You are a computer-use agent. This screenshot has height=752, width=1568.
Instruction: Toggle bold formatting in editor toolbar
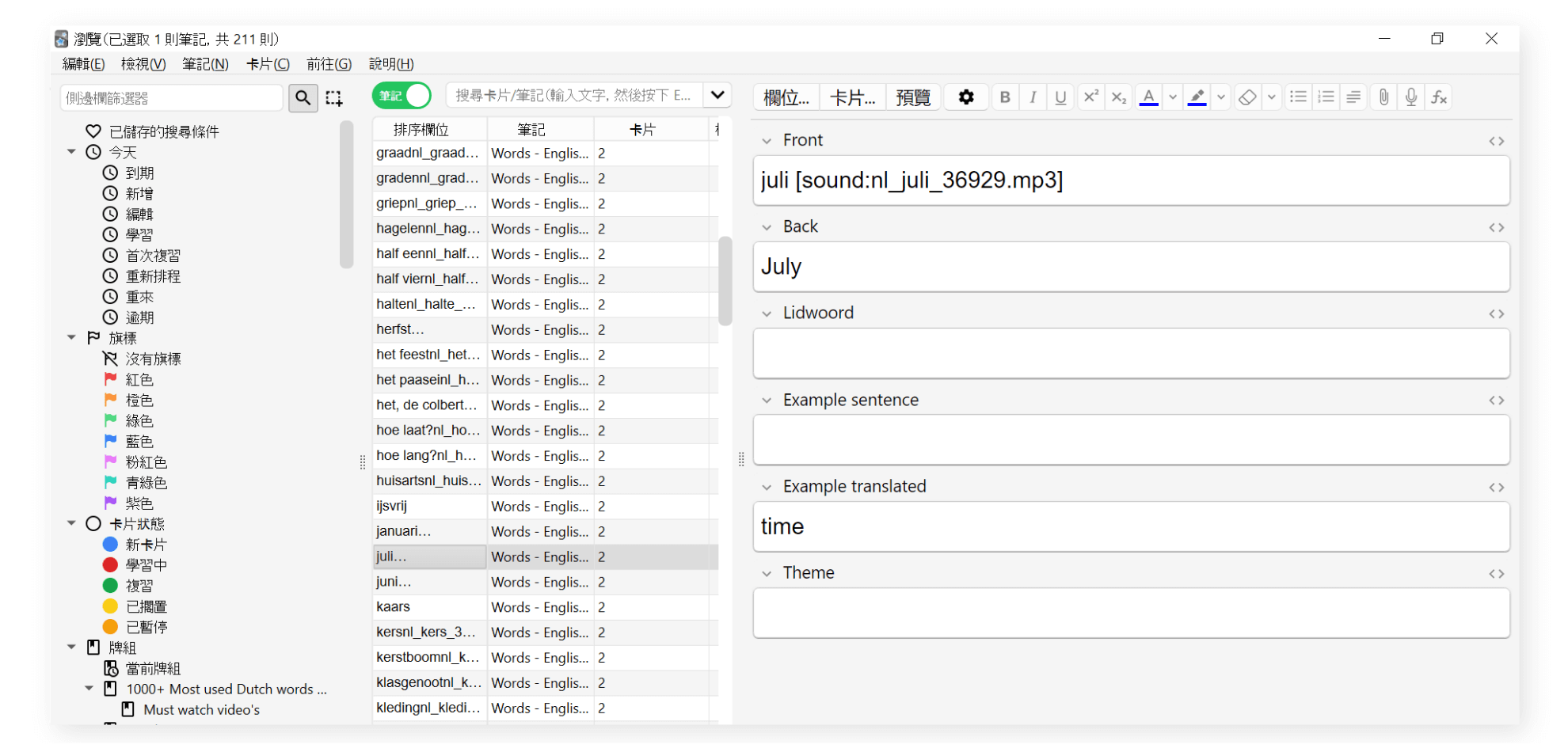click(1004, 97)
